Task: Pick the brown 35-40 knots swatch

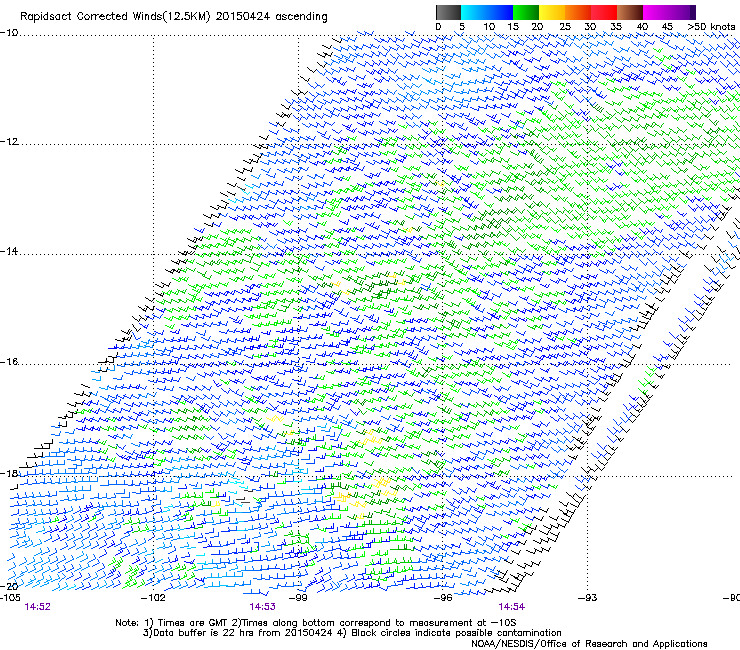Action: coord(630,12)
